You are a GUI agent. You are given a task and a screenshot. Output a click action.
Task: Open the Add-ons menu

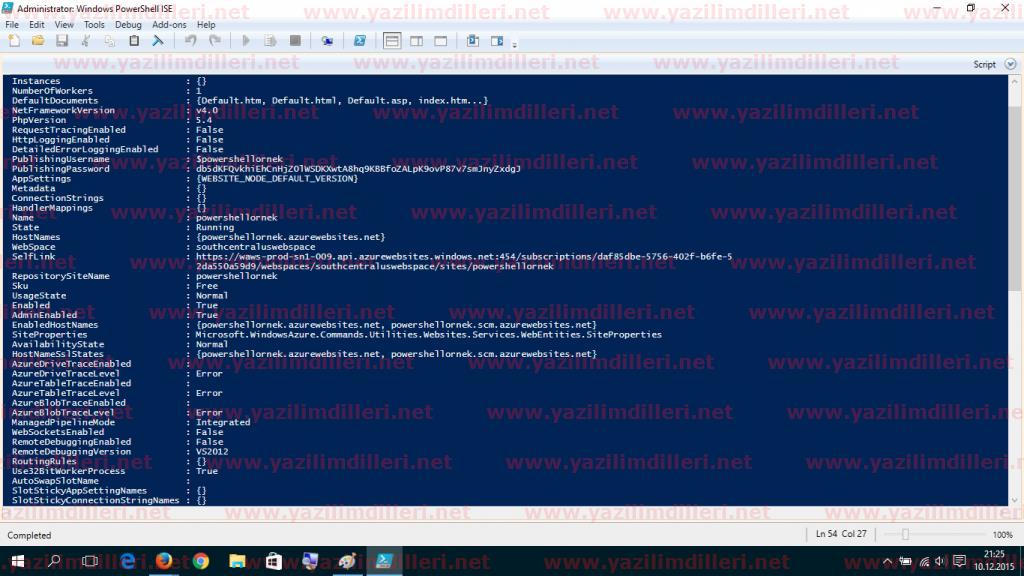(x=169, y=25)
